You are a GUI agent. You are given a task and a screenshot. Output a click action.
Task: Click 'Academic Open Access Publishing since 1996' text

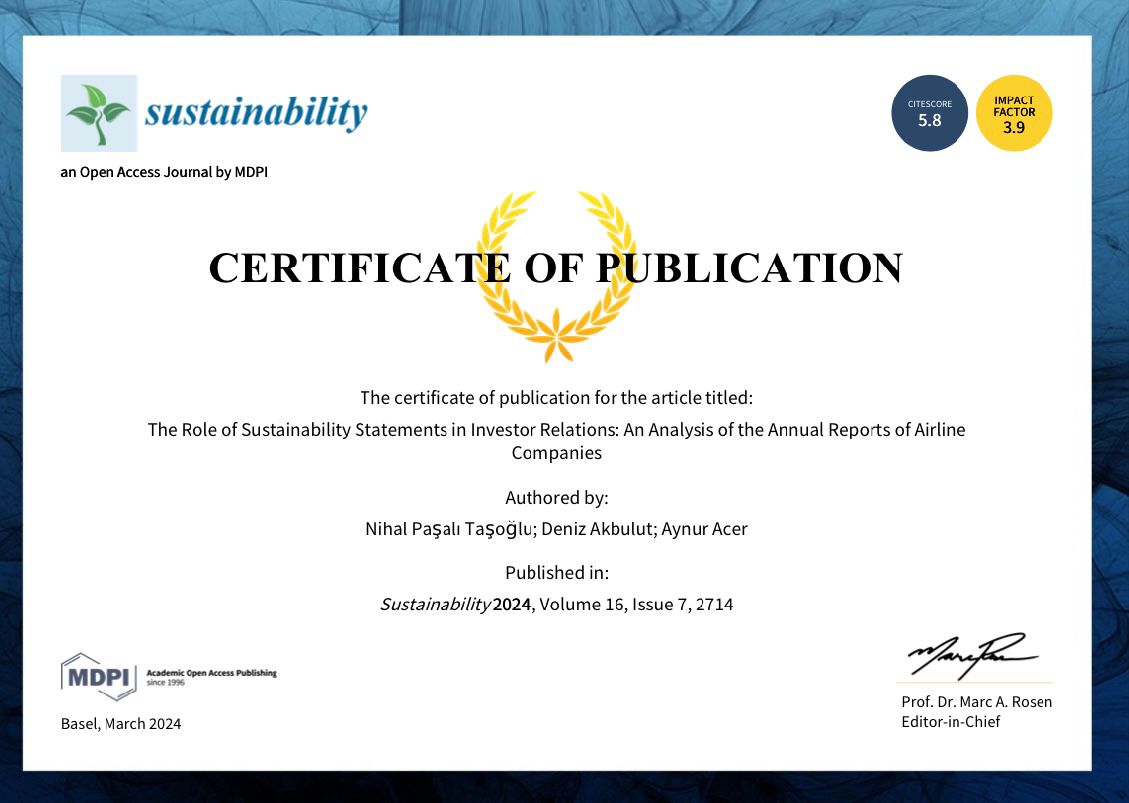pyautogui.click(x=211, y=677)
